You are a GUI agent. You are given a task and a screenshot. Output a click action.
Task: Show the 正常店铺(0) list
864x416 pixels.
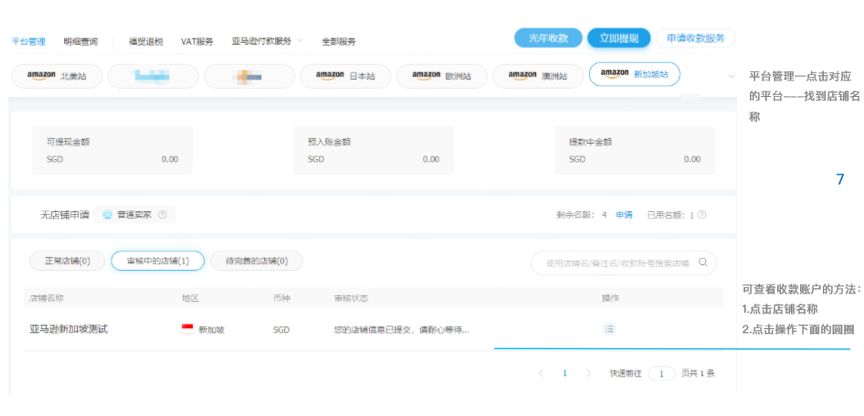point(67,261)
